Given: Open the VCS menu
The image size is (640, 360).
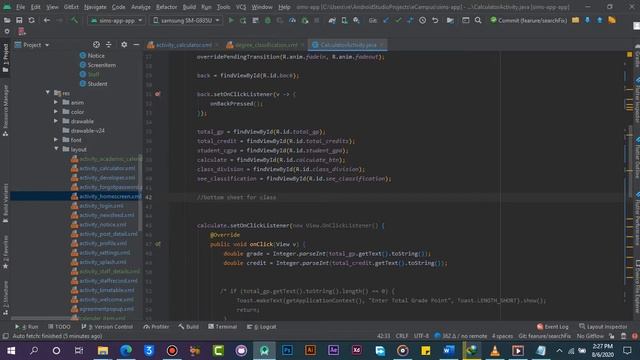Looking at the screenshot, I should pyautogui.click(x=241, y=7).
